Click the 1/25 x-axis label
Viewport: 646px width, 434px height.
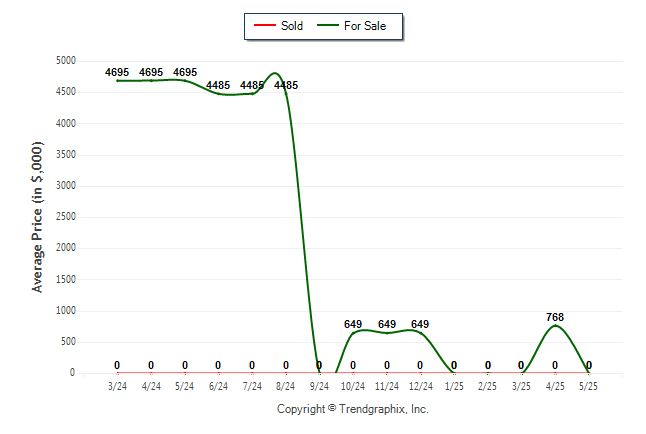[454, 386]
